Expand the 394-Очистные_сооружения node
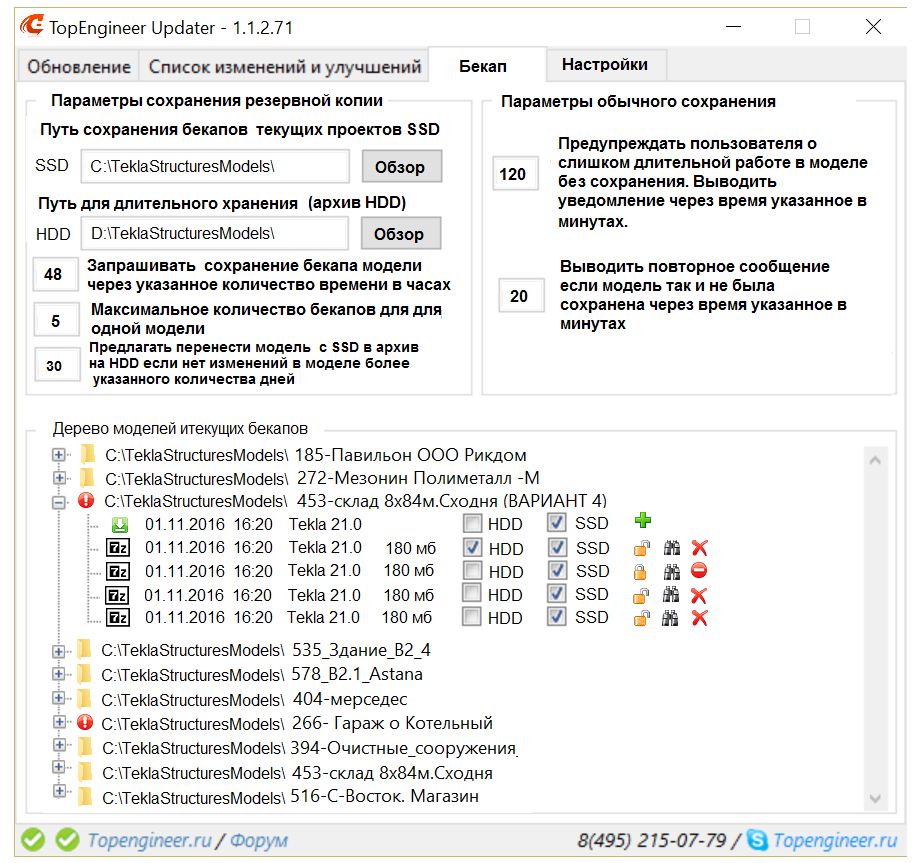 tap(58, 745)
